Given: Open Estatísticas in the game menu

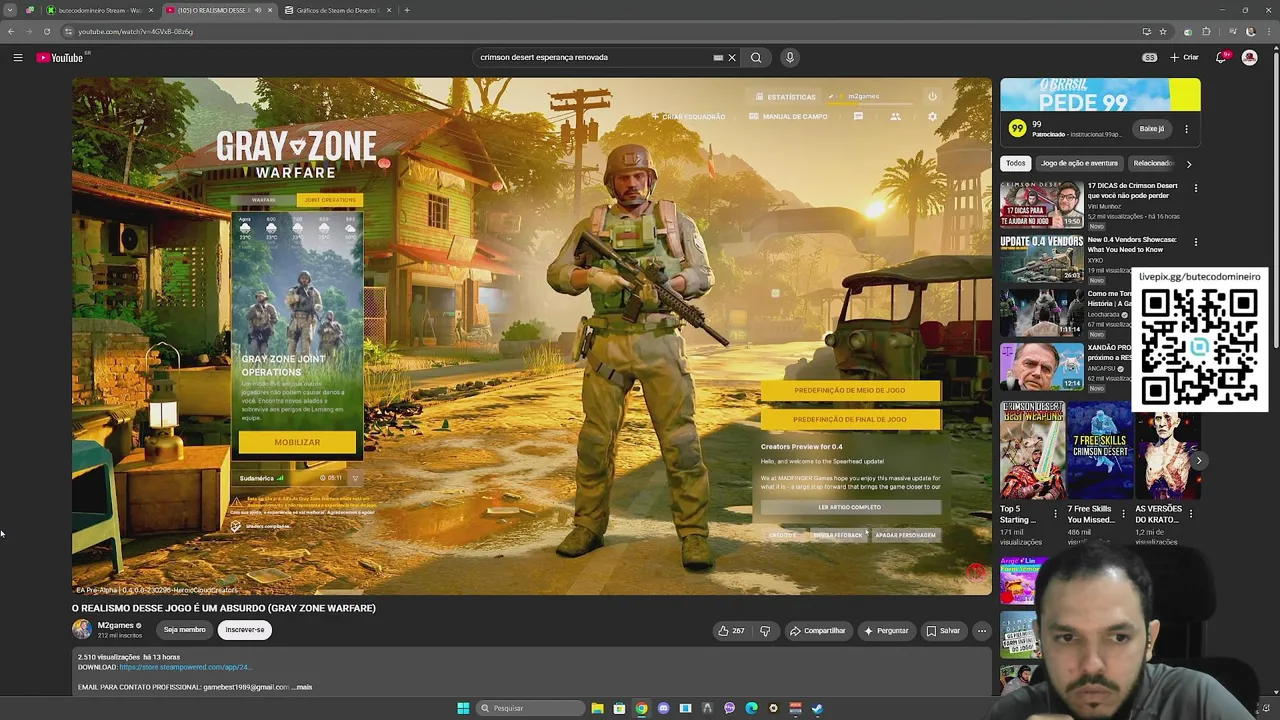Looking at the screenshot, I should click(x=786, y=97).
